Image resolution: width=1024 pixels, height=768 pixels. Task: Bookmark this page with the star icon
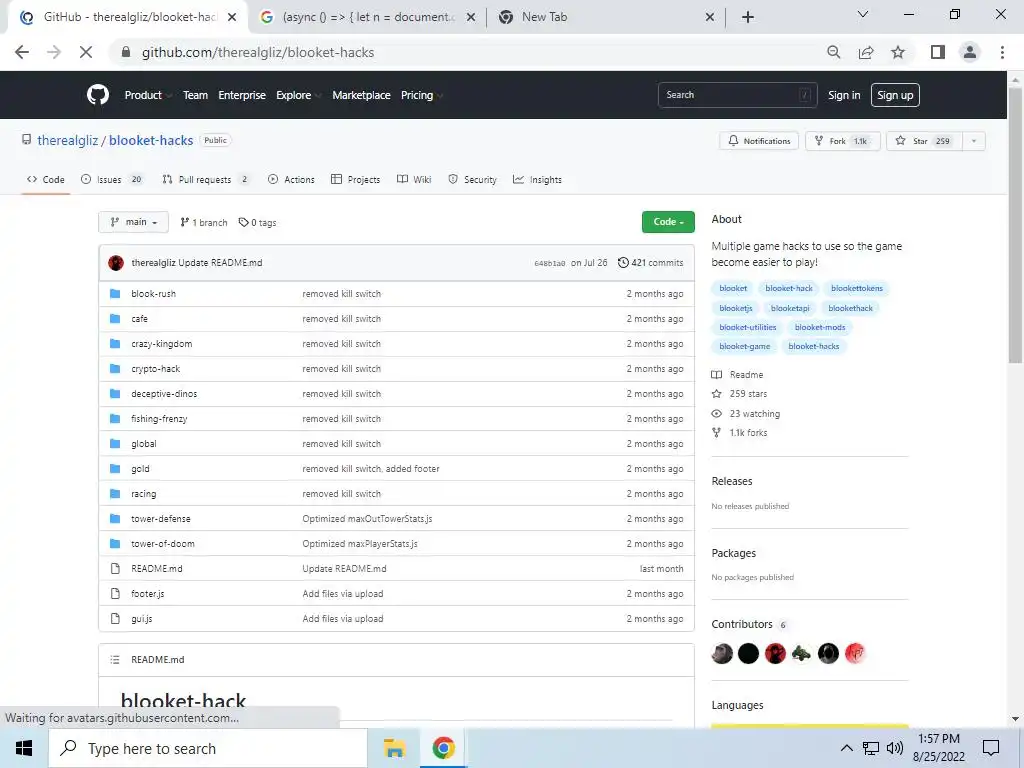point(898,52)
